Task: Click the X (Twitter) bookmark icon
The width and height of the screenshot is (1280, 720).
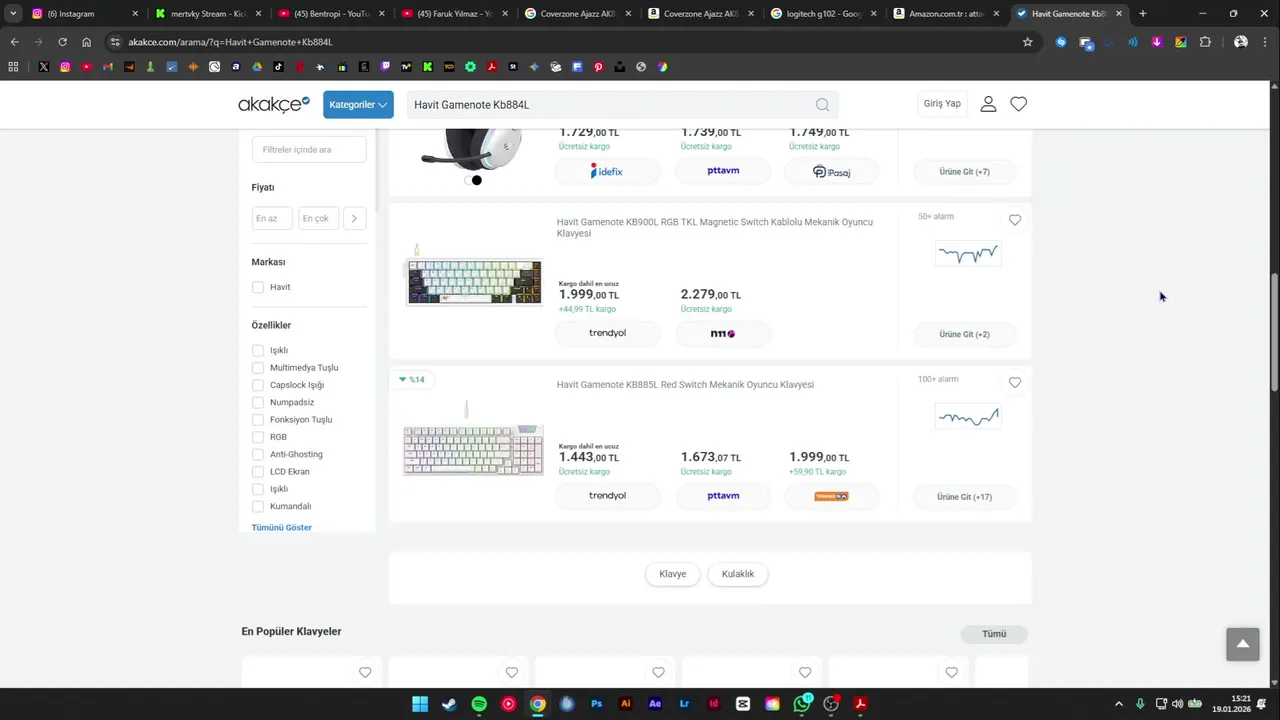Action: tap(44, 67)
